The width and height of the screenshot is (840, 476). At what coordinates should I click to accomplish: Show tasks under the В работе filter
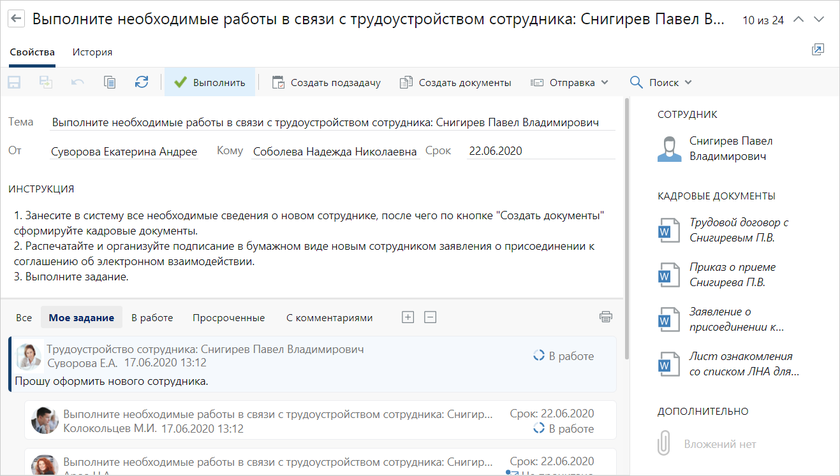point(152,318)
